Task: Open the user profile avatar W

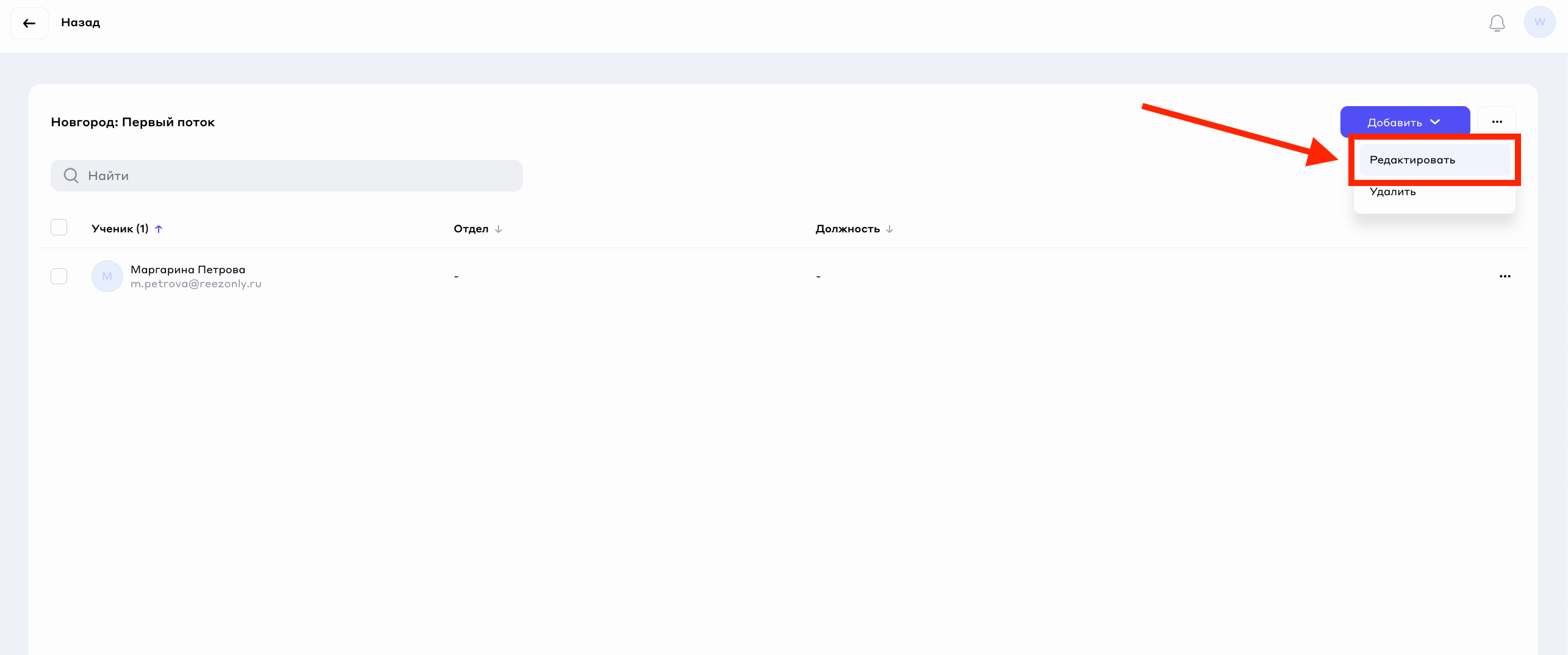Action: (1539, 23)
